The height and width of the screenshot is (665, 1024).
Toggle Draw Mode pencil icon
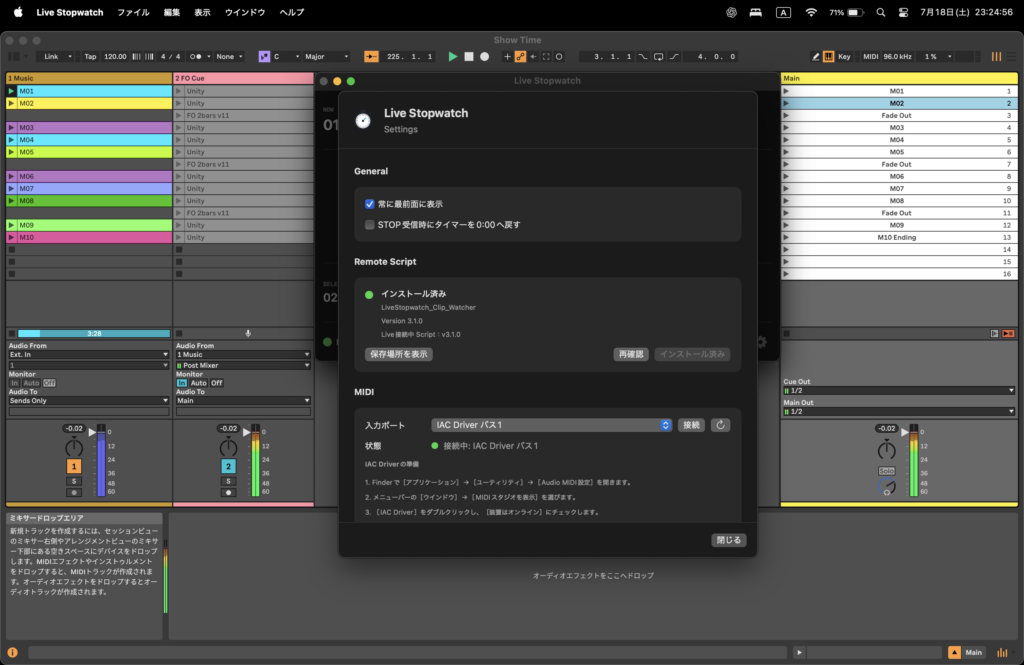[816, 57]
